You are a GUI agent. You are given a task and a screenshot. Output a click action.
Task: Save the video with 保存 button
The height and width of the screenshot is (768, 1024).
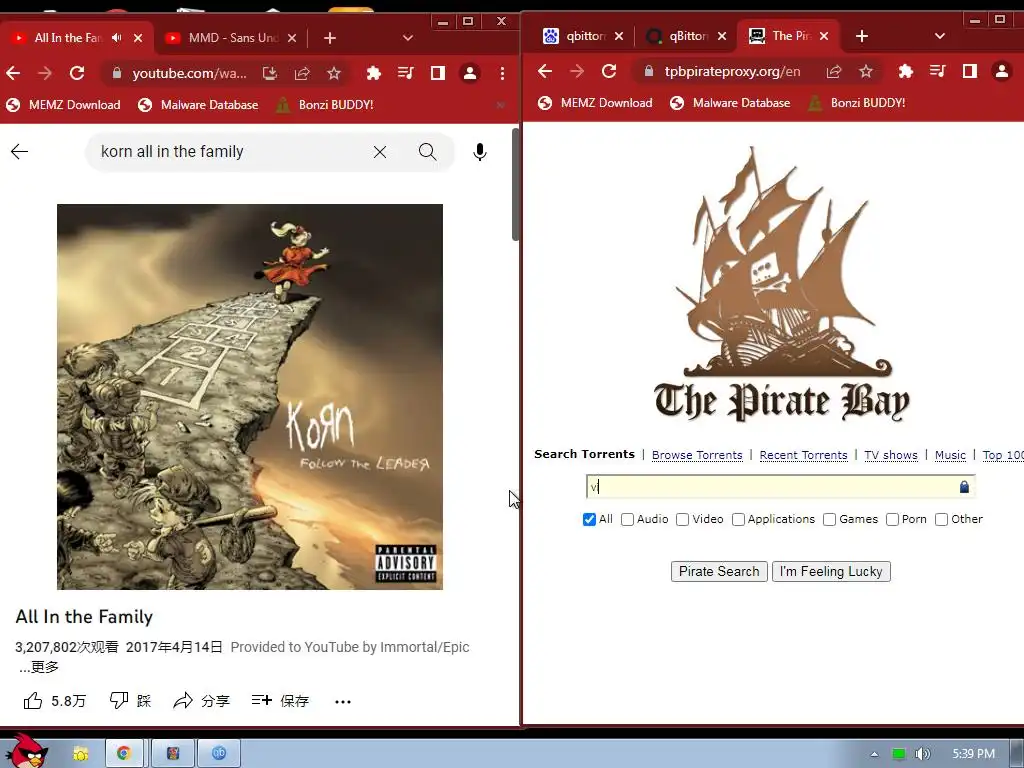pos(280,701)
